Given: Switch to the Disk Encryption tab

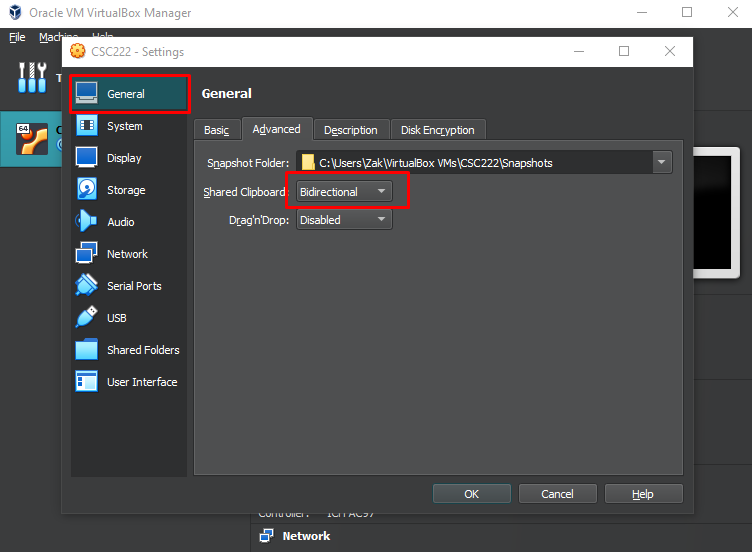Looking at the screenshot, I should pyautogui.click(x=438, y=130).
